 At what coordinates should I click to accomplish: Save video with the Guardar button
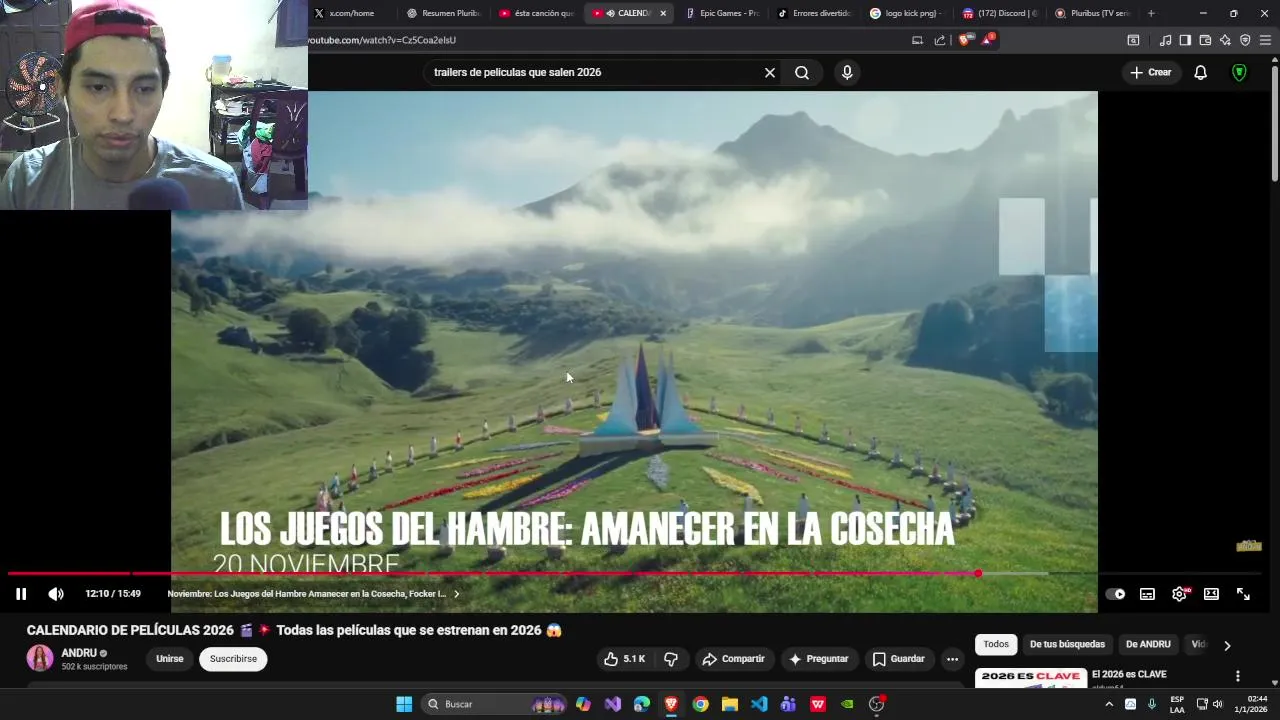(898, 659)
